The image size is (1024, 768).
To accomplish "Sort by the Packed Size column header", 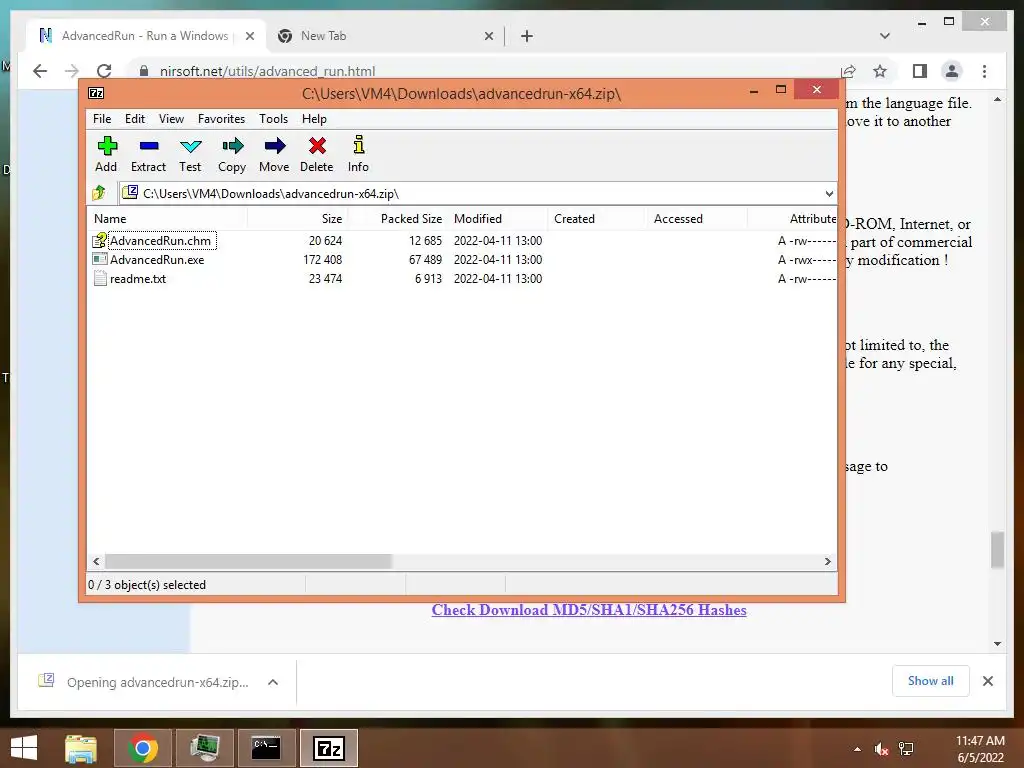I will point(396,219).
